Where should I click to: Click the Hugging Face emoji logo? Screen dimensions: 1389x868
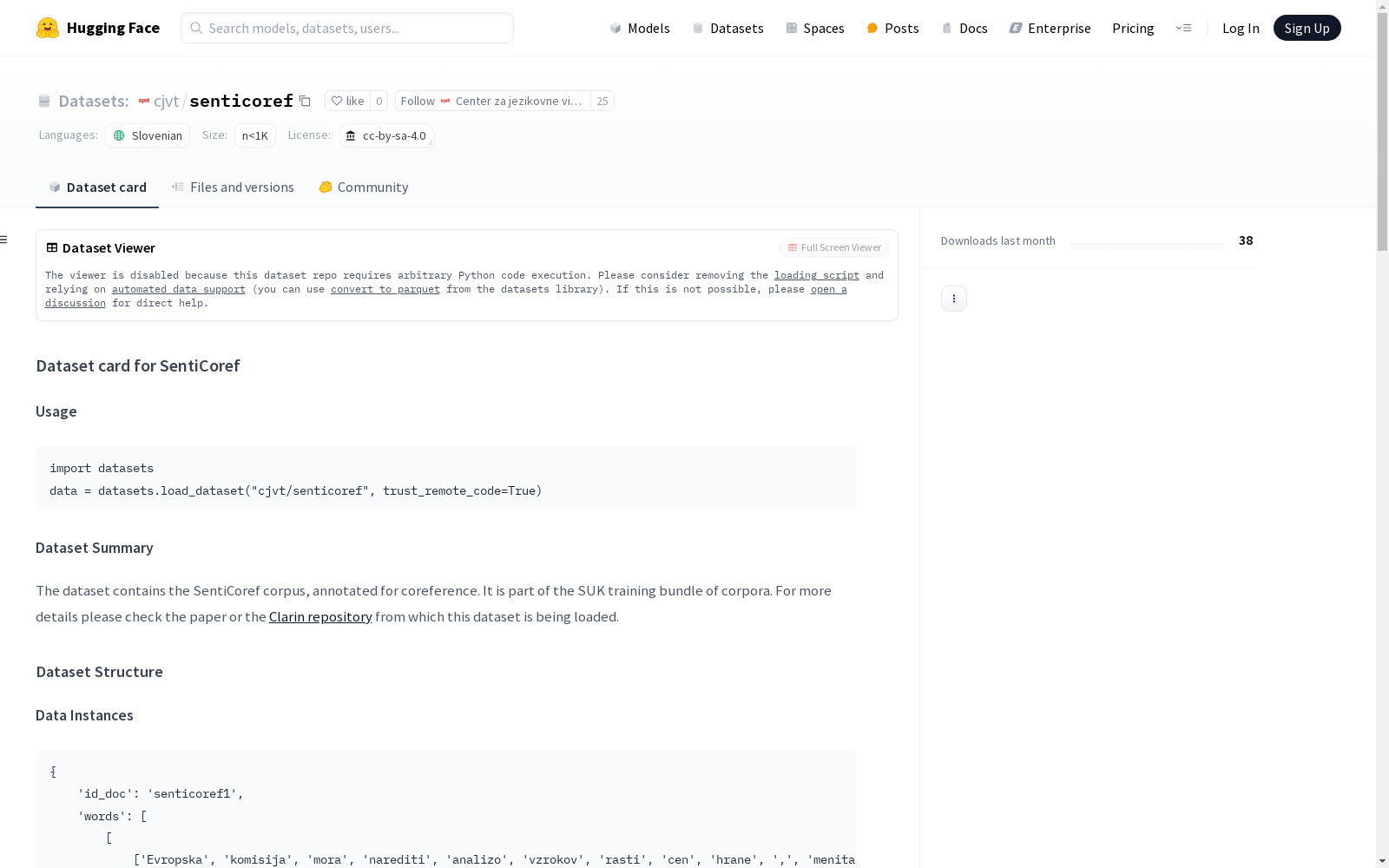48,28
